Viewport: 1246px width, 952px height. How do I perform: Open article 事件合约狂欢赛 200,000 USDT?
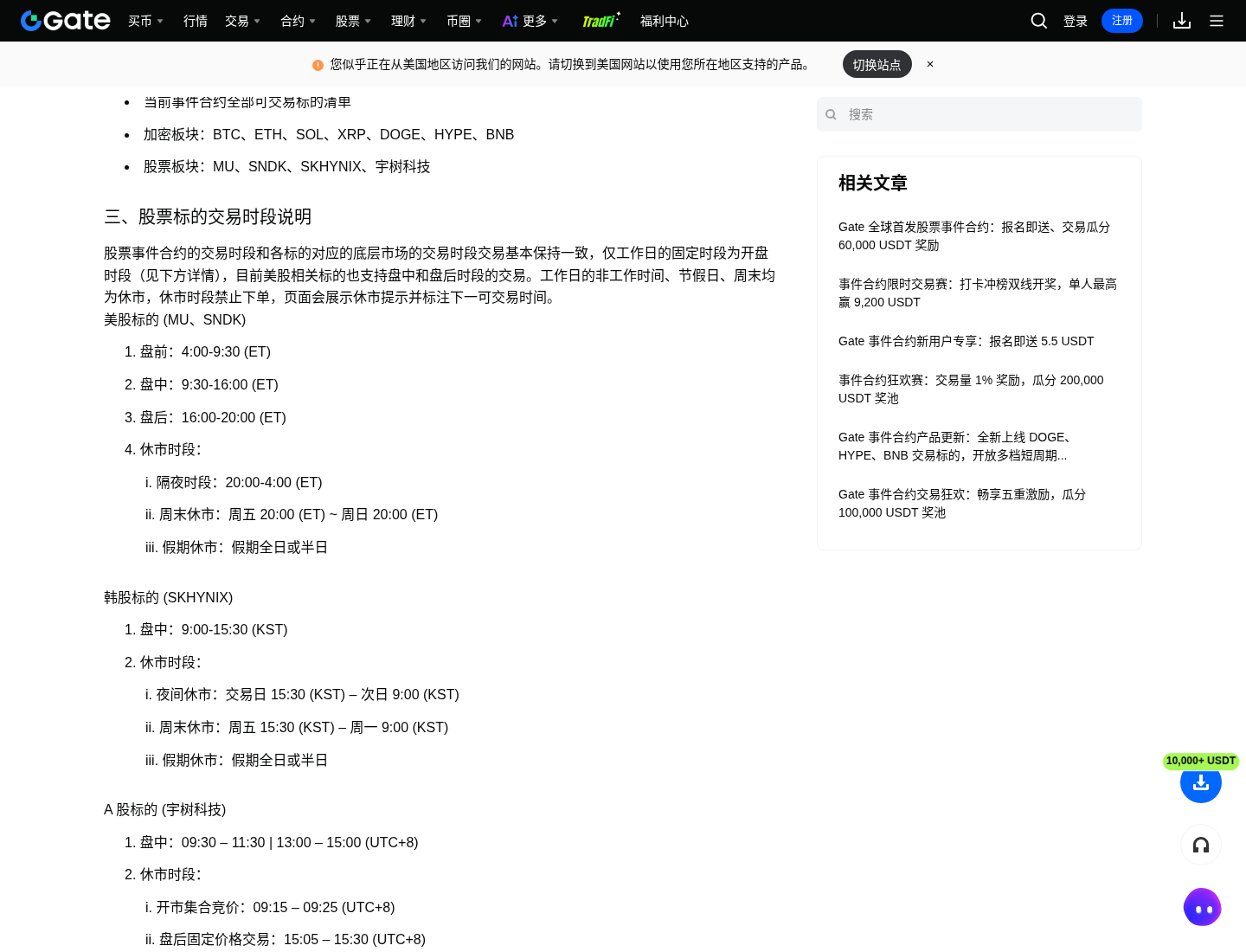(x=979, y=389)
